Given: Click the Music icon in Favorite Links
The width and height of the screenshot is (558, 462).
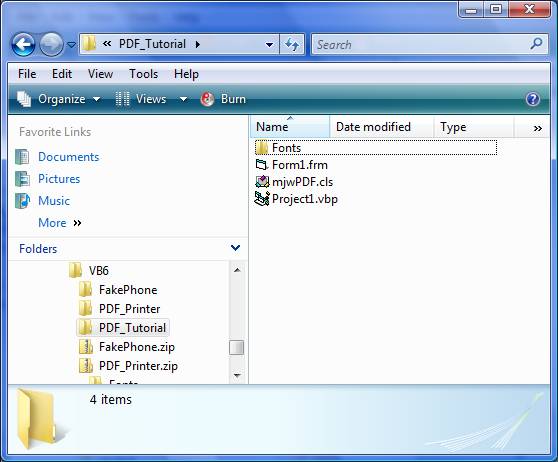Looking at the screenshot, I should point(22,201).
